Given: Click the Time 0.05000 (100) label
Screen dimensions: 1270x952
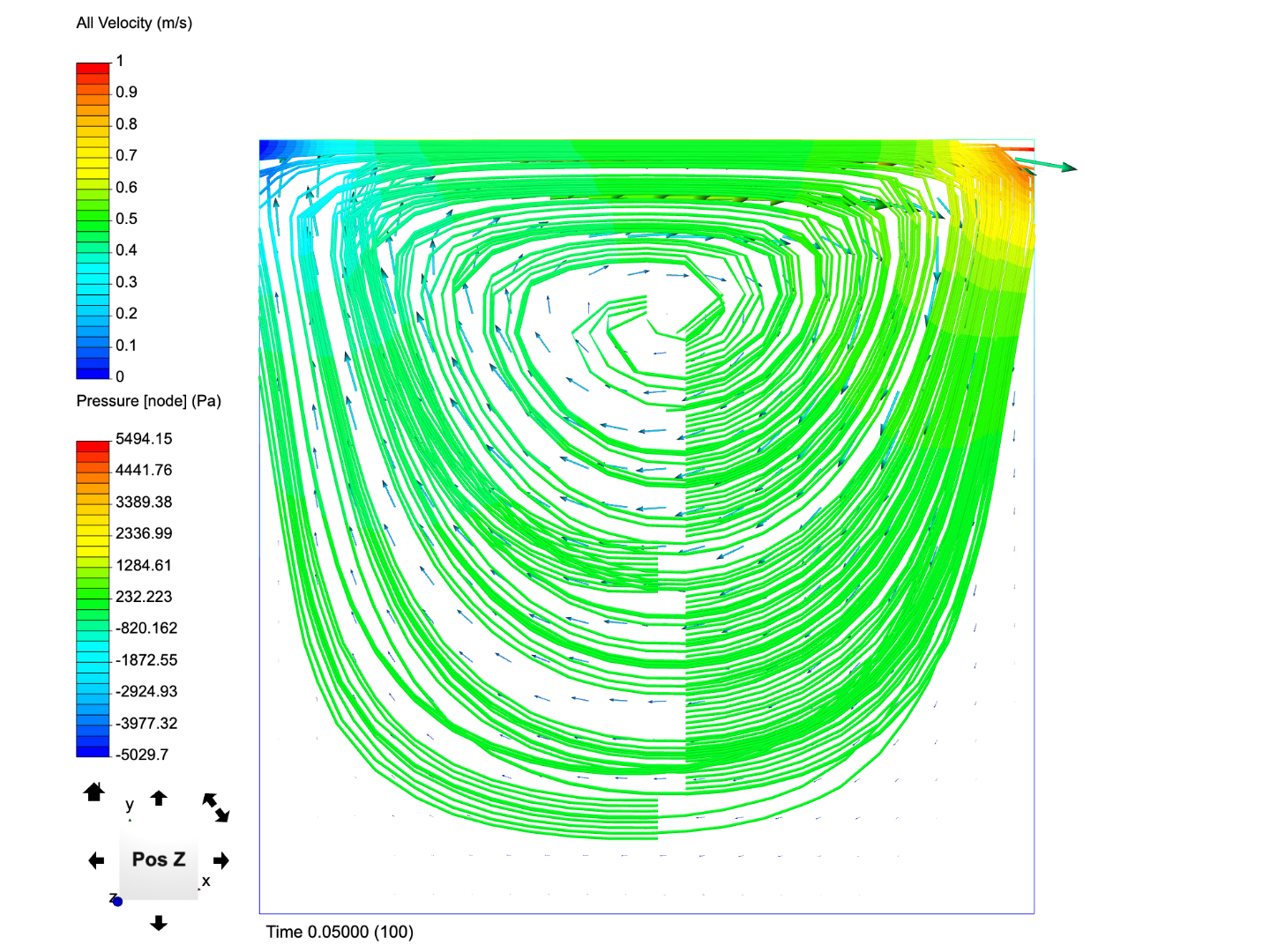Looking at the screenshot, I should (340, 932).
